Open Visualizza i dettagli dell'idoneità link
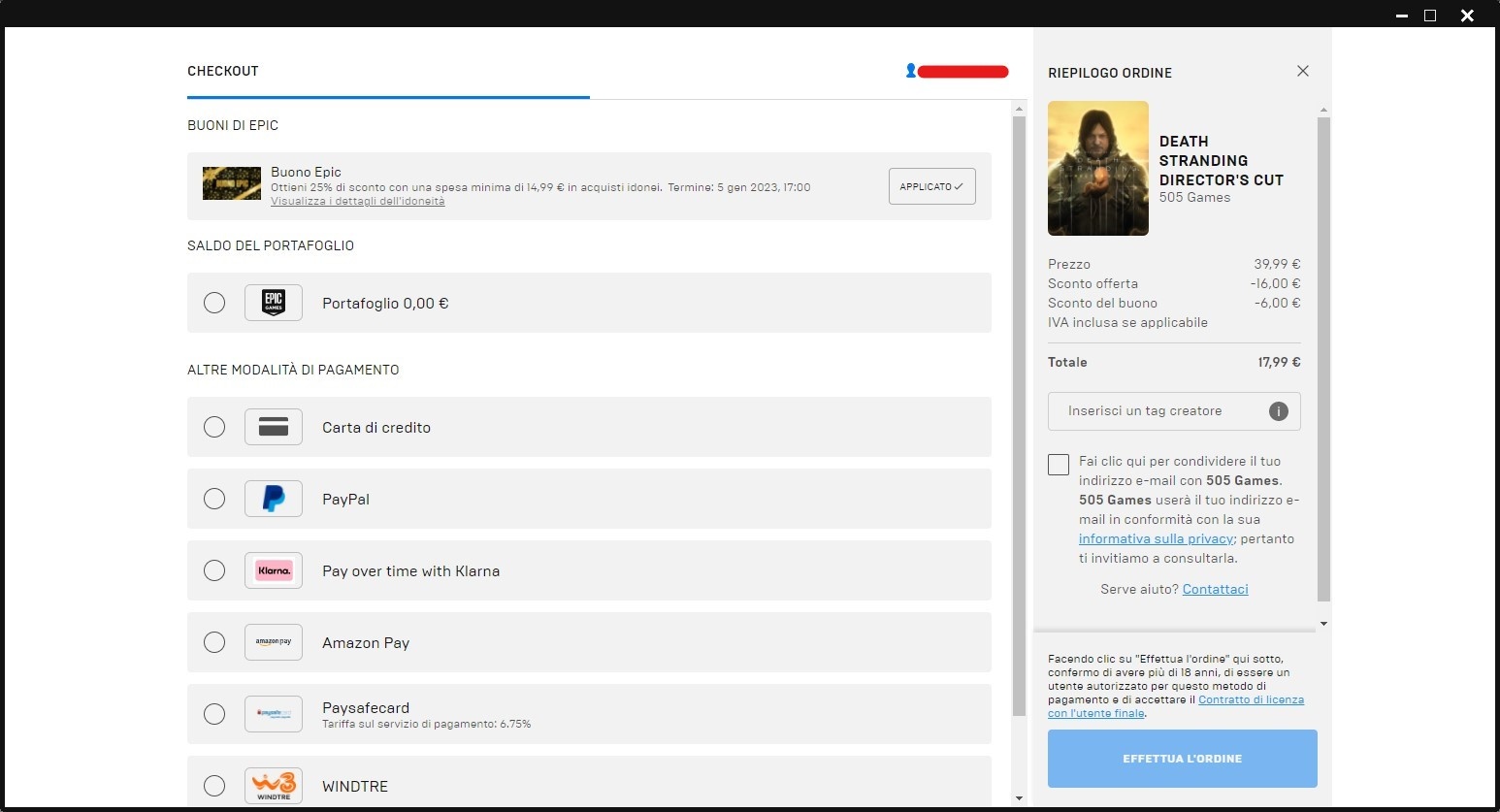Screen dimensions: 1500x812 click(x=358, y=202)
